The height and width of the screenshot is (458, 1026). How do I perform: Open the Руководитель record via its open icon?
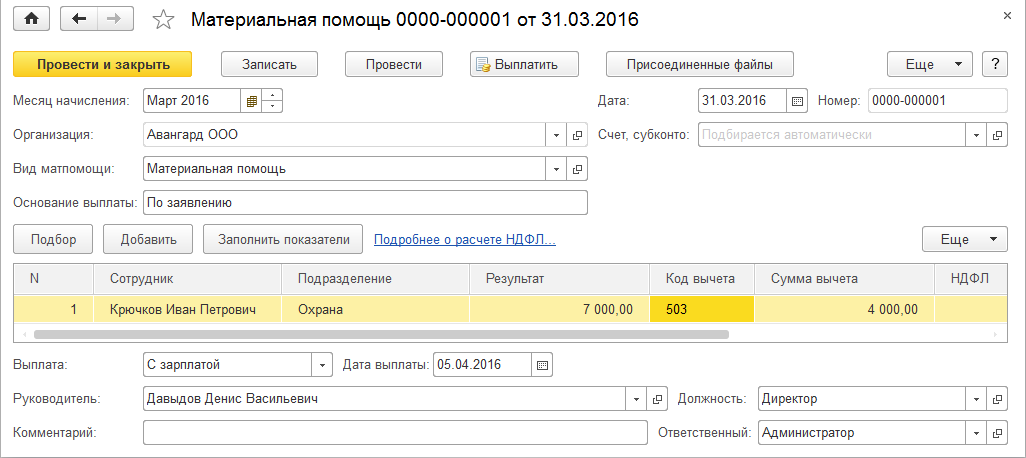pyautogui.click(x=658, y=399)
